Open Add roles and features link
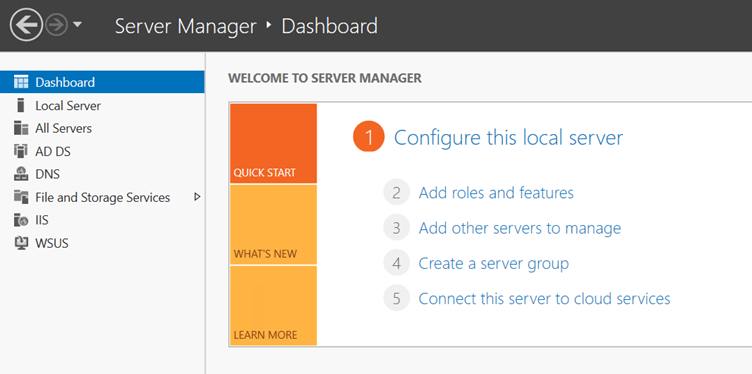Screen dimensions: 752x374 click(496, 193)
